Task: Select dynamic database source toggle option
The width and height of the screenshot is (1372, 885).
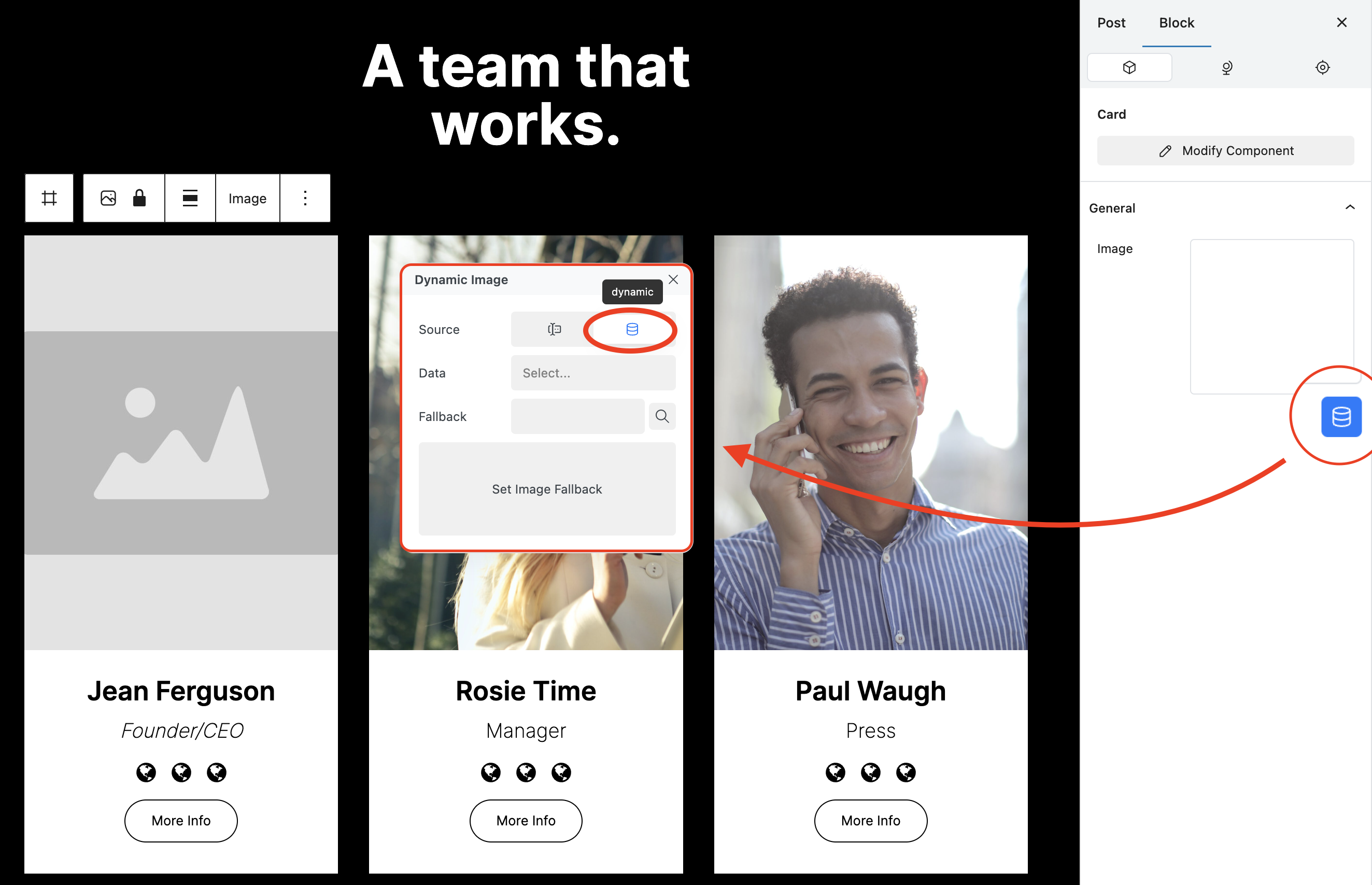Action: pos(632,329)
